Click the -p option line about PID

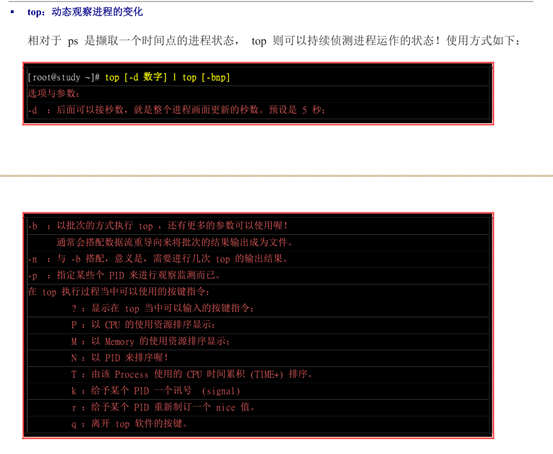tap(124, 275)
